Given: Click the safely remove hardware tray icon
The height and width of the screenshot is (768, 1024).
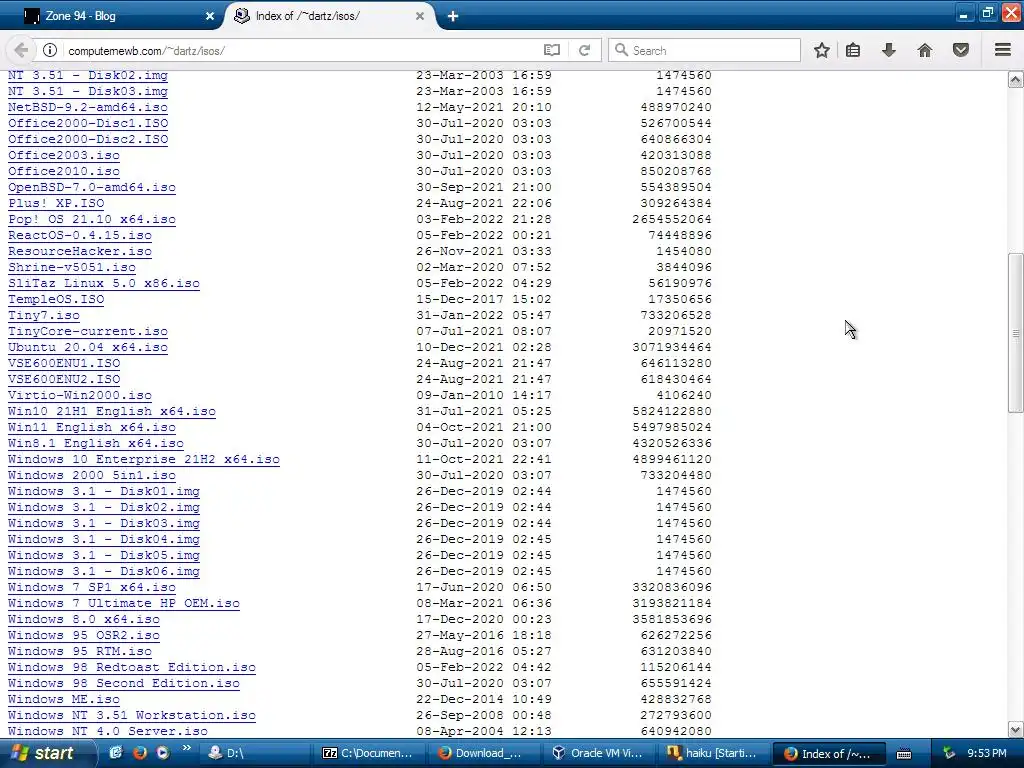Looking at the screenshot, I should click(949, 754).
